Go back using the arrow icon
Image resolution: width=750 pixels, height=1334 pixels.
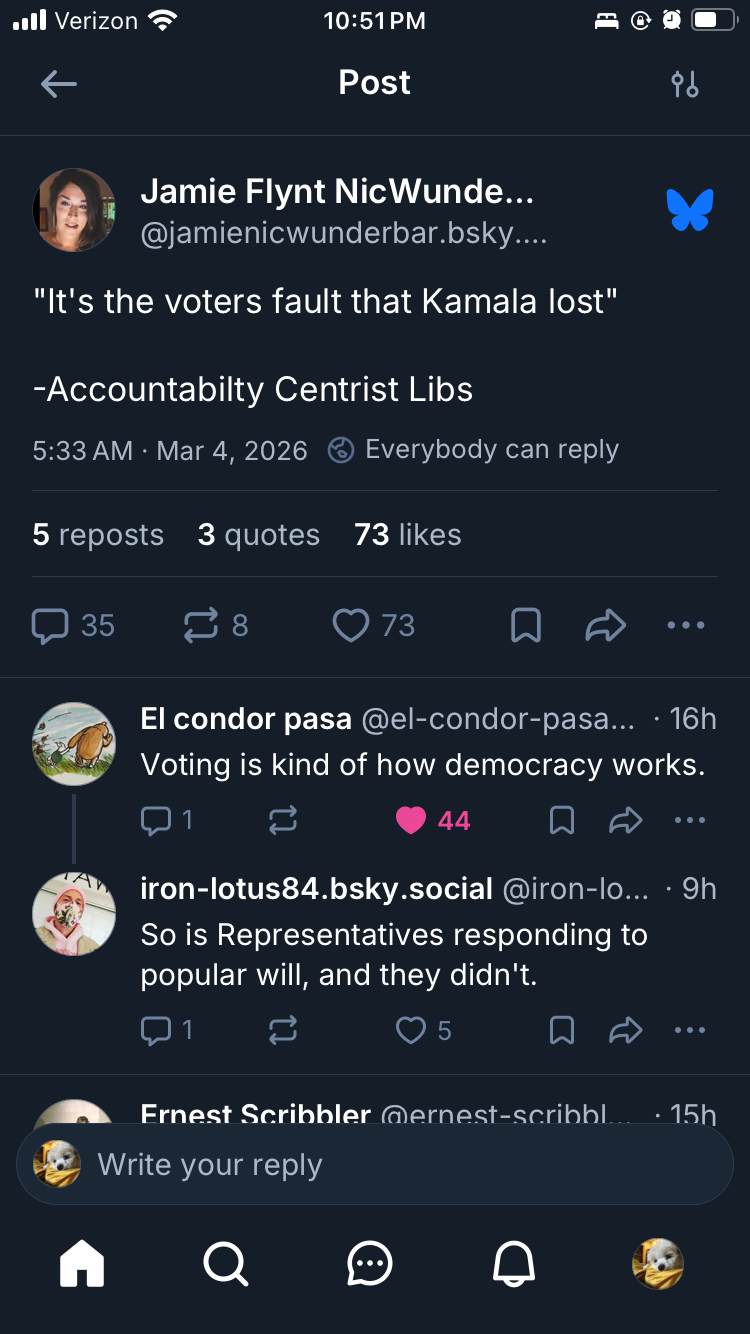click(58, 84)
